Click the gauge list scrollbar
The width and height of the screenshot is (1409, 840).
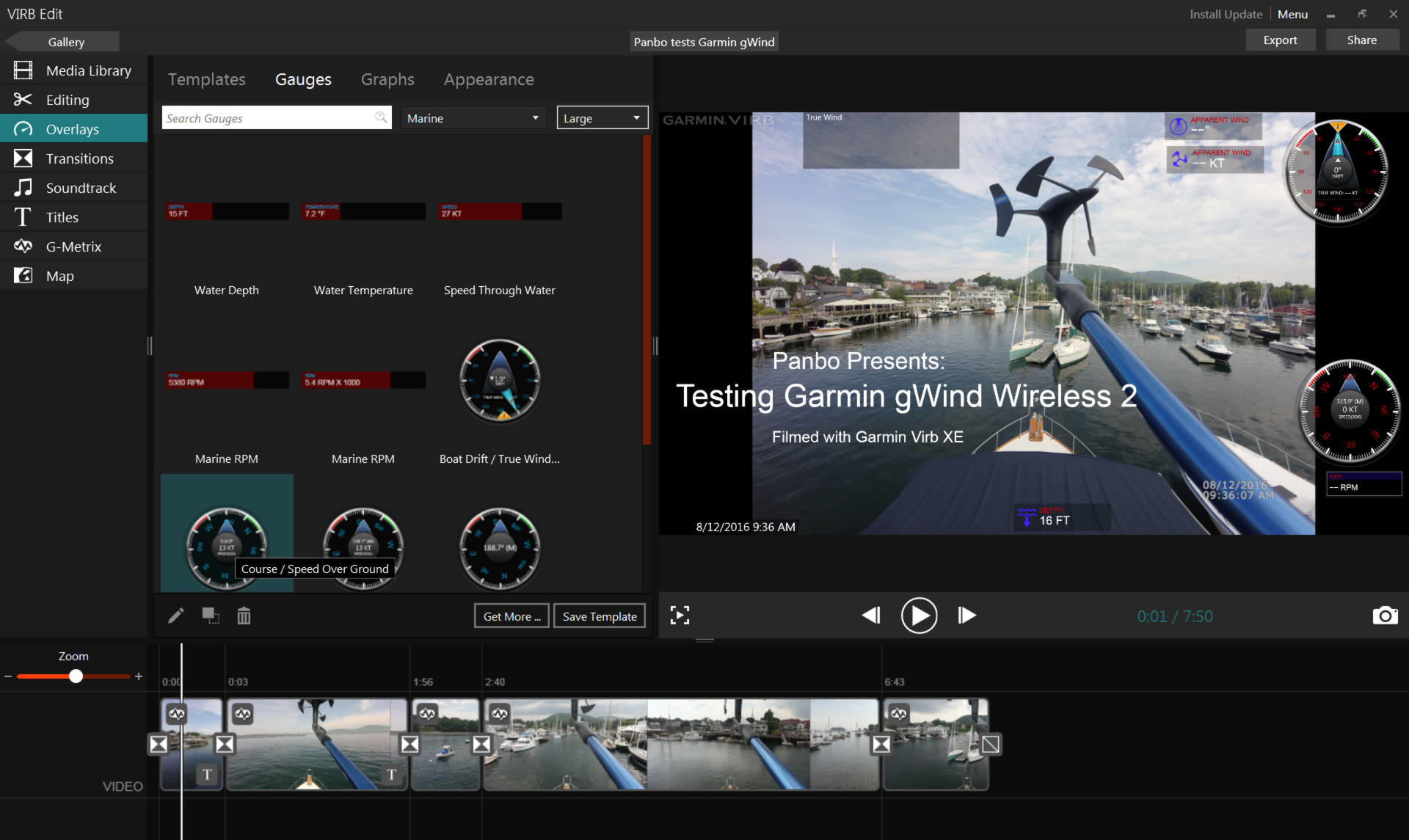point(647,290)
